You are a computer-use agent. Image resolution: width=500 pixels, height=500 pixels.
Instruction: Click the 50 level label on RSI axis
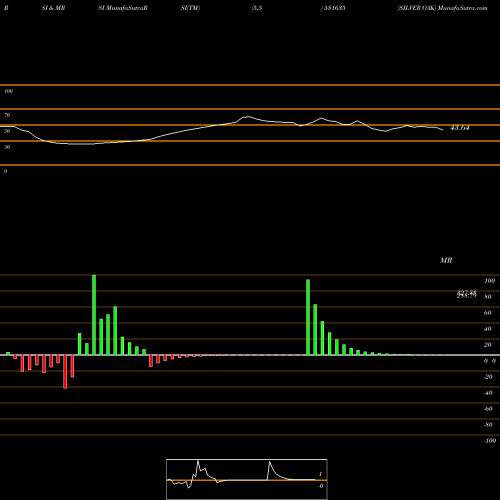tap(7, 131)
